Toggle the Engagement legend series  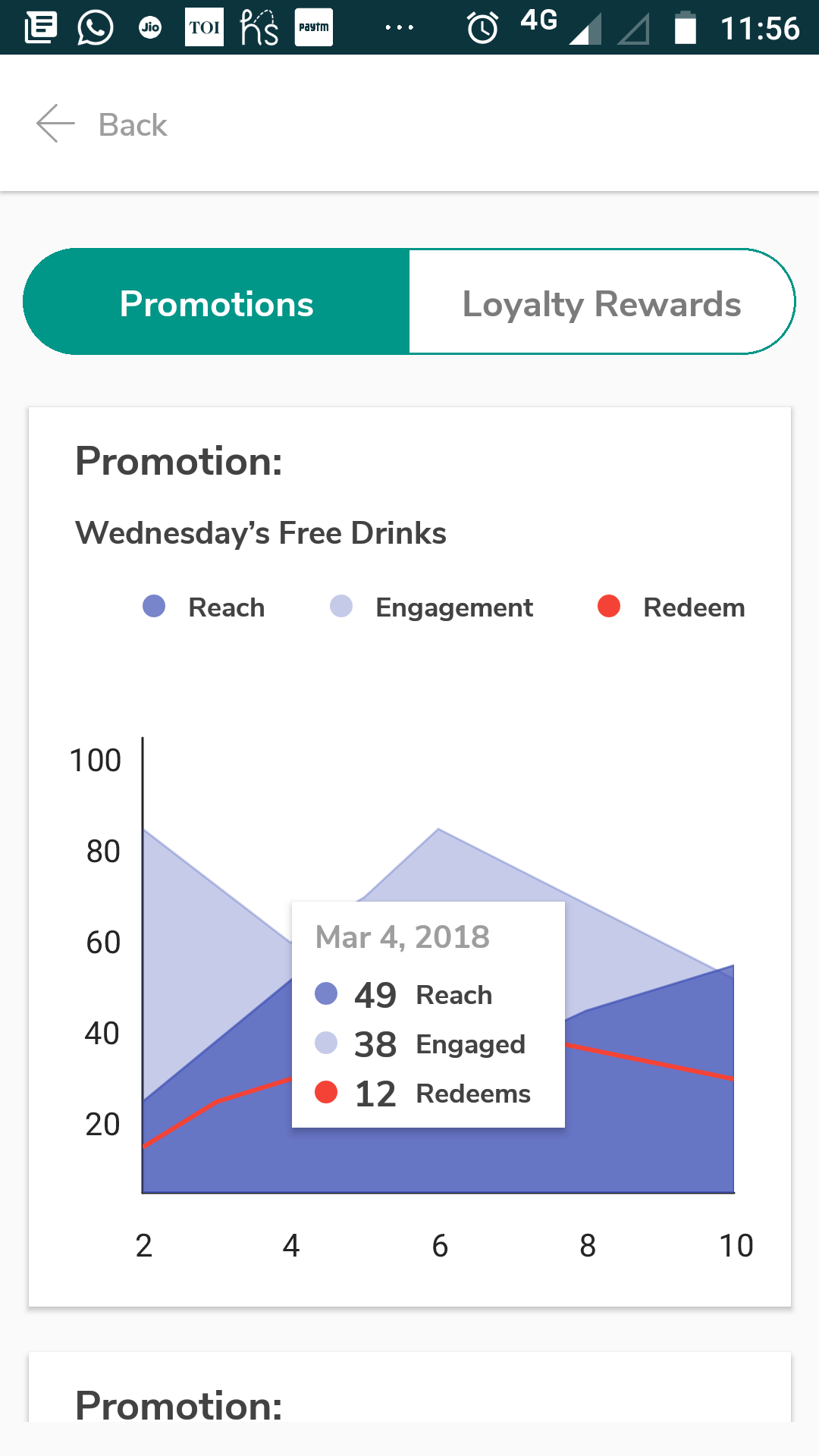click(x=453, y=607)
